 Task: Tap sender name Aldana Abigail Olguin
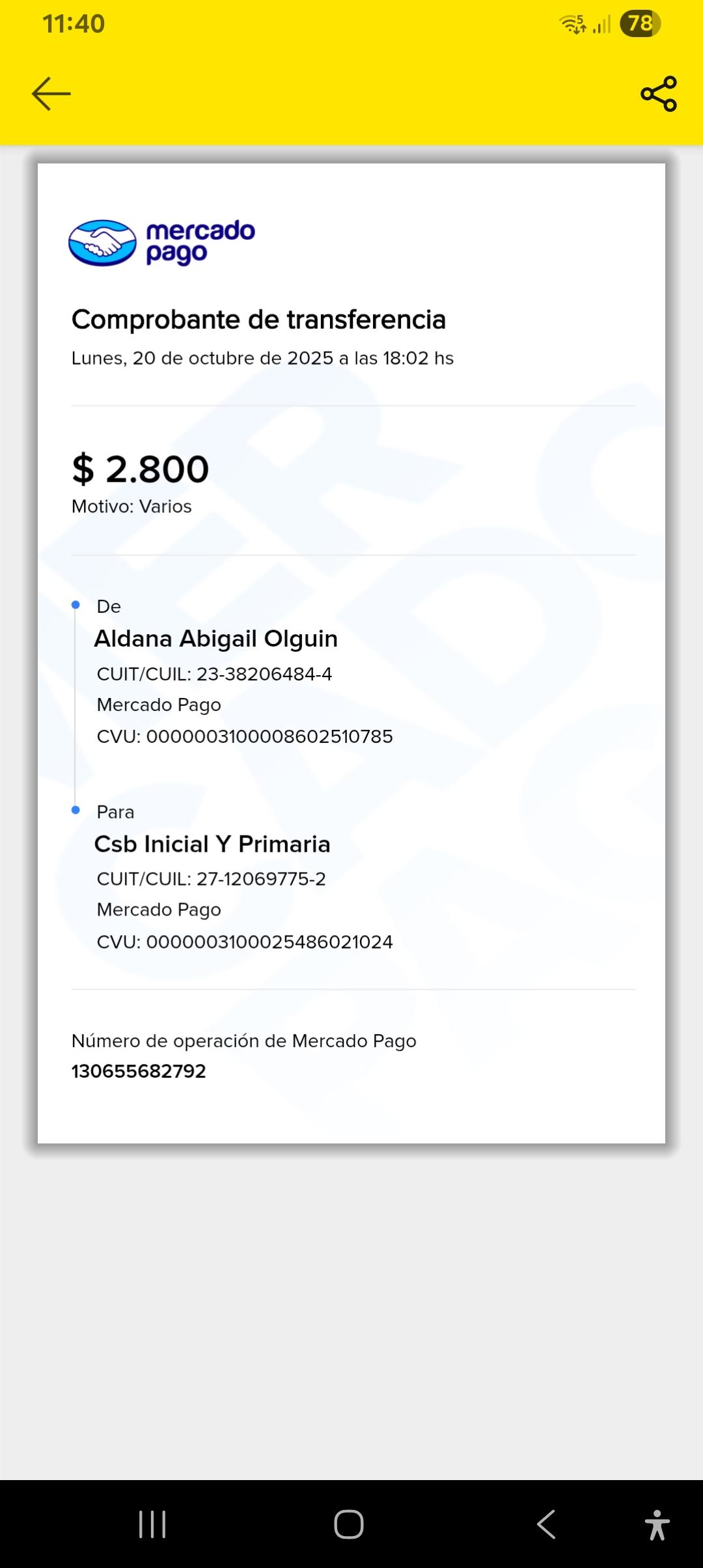coord(216,639)
